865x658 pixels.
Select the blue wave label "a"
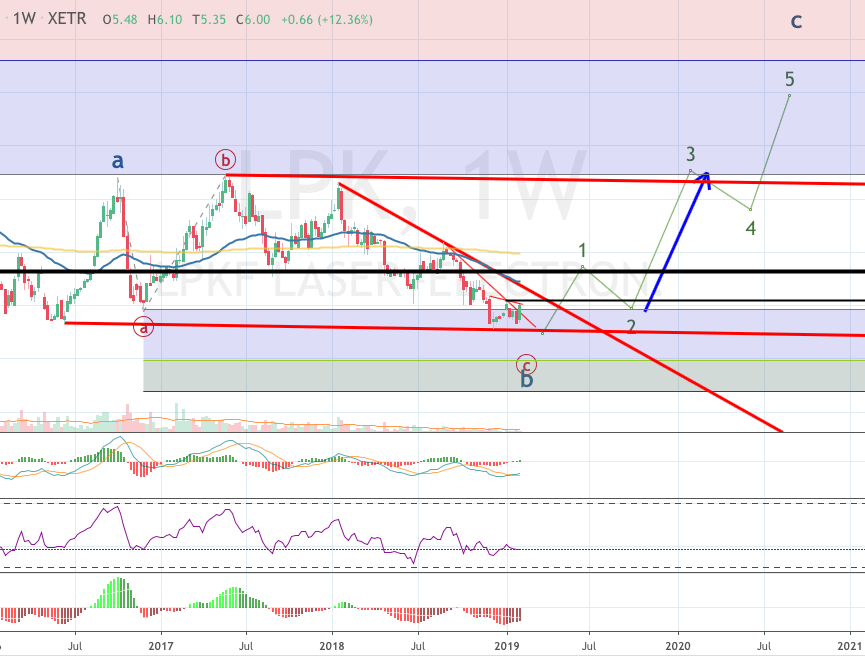[x=117, y=160]
